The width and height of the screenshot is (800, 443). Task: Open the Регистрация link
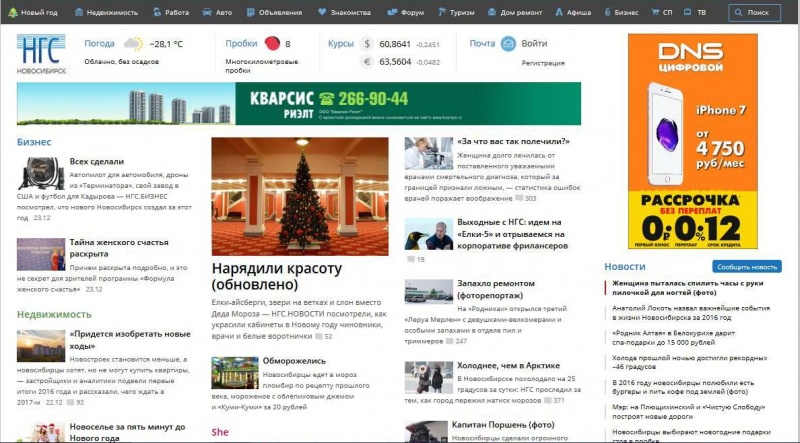(x=536, y=62)
